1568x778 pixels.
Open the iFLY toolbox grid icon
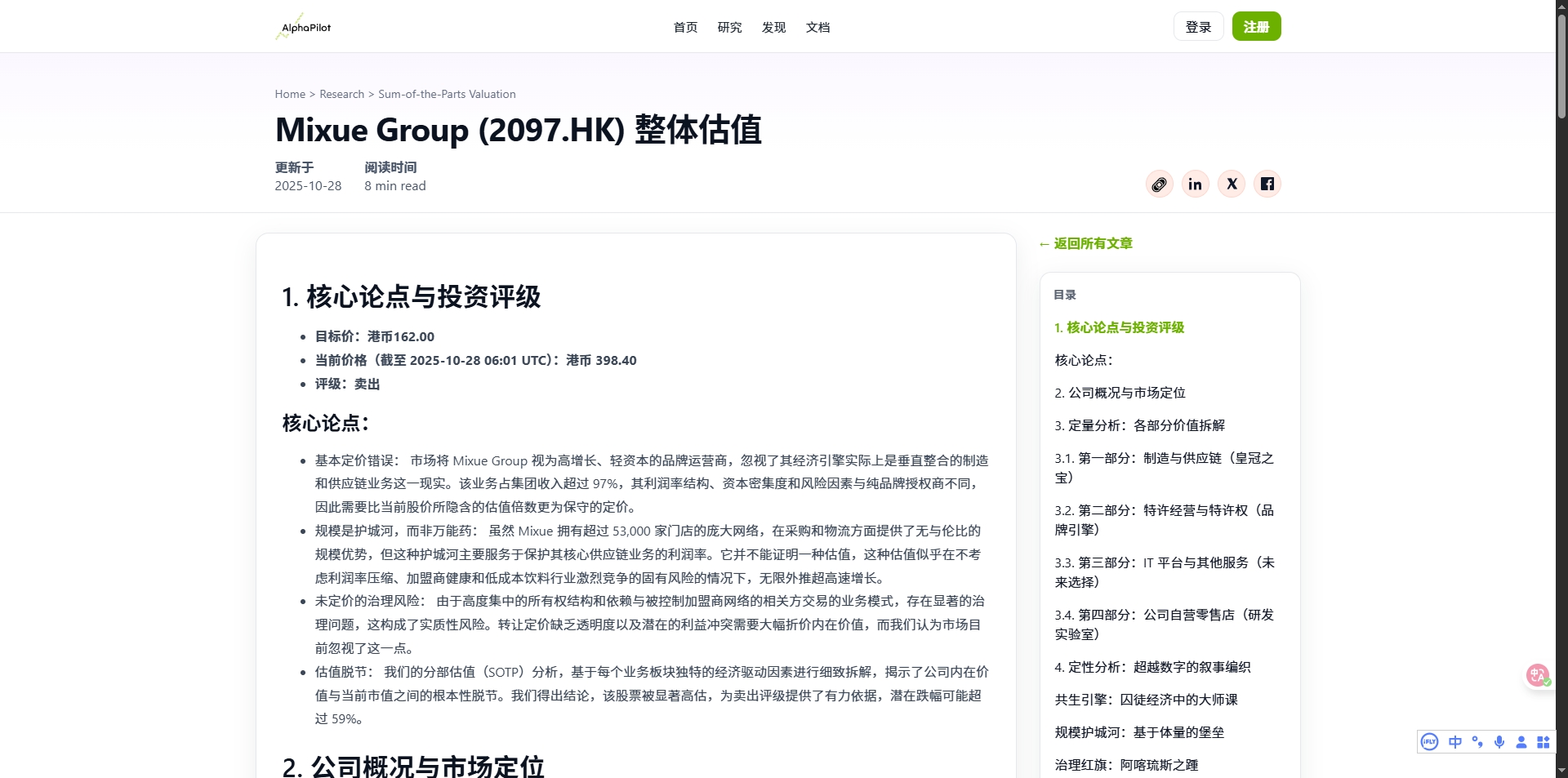tap(1543, 742)
